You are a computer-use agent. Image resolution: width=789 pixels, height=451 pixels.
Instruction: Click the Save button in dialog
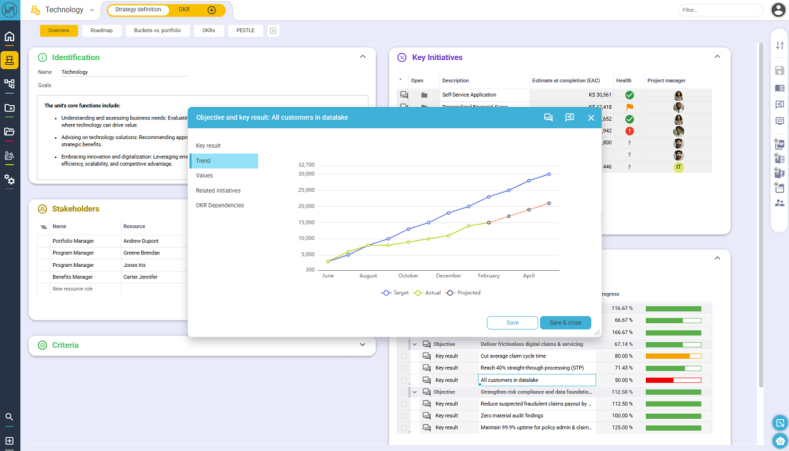(x=512, y=322)
